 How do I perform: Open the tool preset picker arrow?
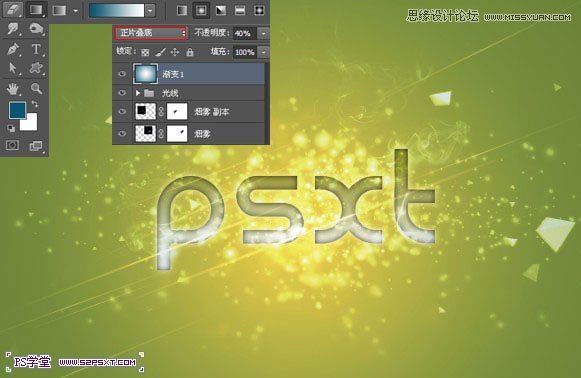(76, 11)
